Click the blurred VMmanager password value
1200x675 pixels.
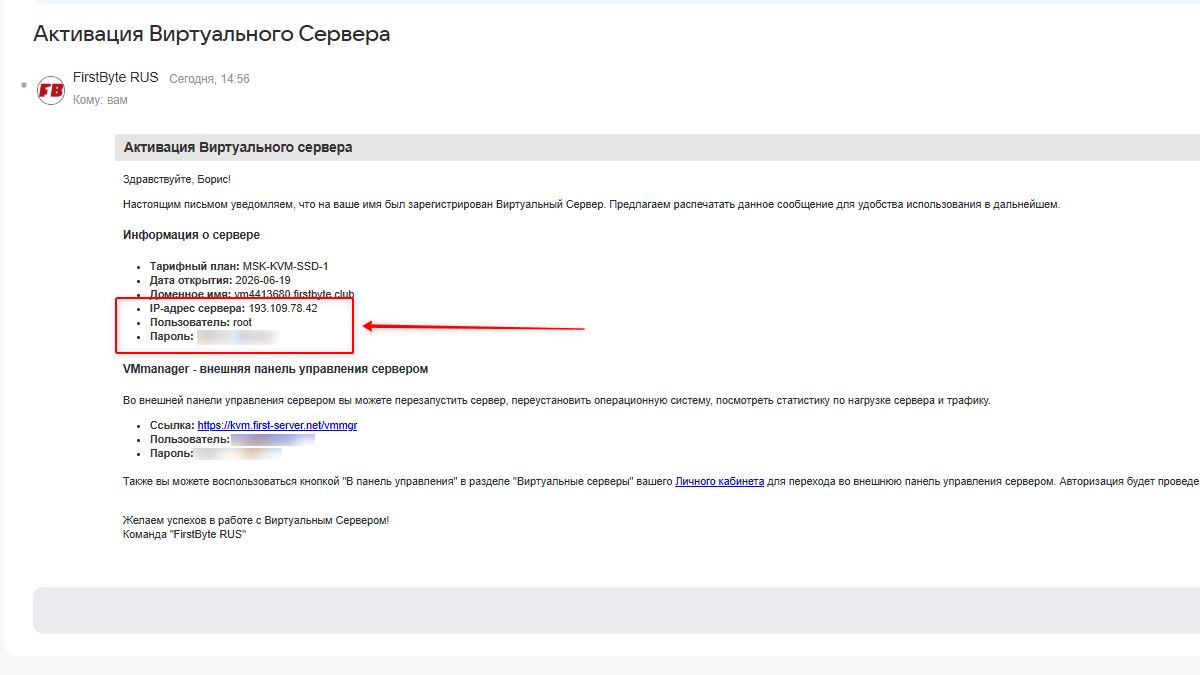click(x=238, y=453)
